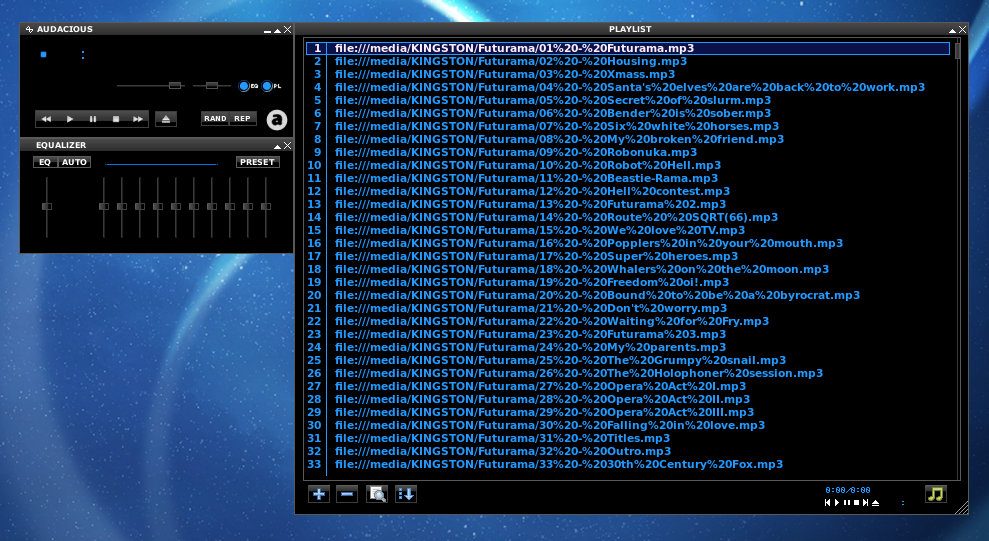Start playback with main window play button
Viewport: 989px width, 541px height.
pyautogui.click(x=69, y=119)
